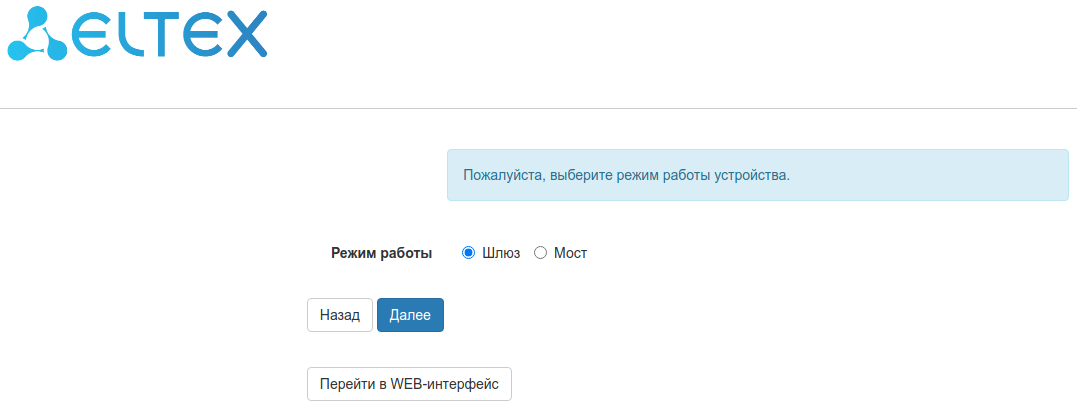Click the text Пожалуйста, выберите режим работы устройства
Image resolution: width=1077 pixels, height=411 pixels.
click(627, 175)
